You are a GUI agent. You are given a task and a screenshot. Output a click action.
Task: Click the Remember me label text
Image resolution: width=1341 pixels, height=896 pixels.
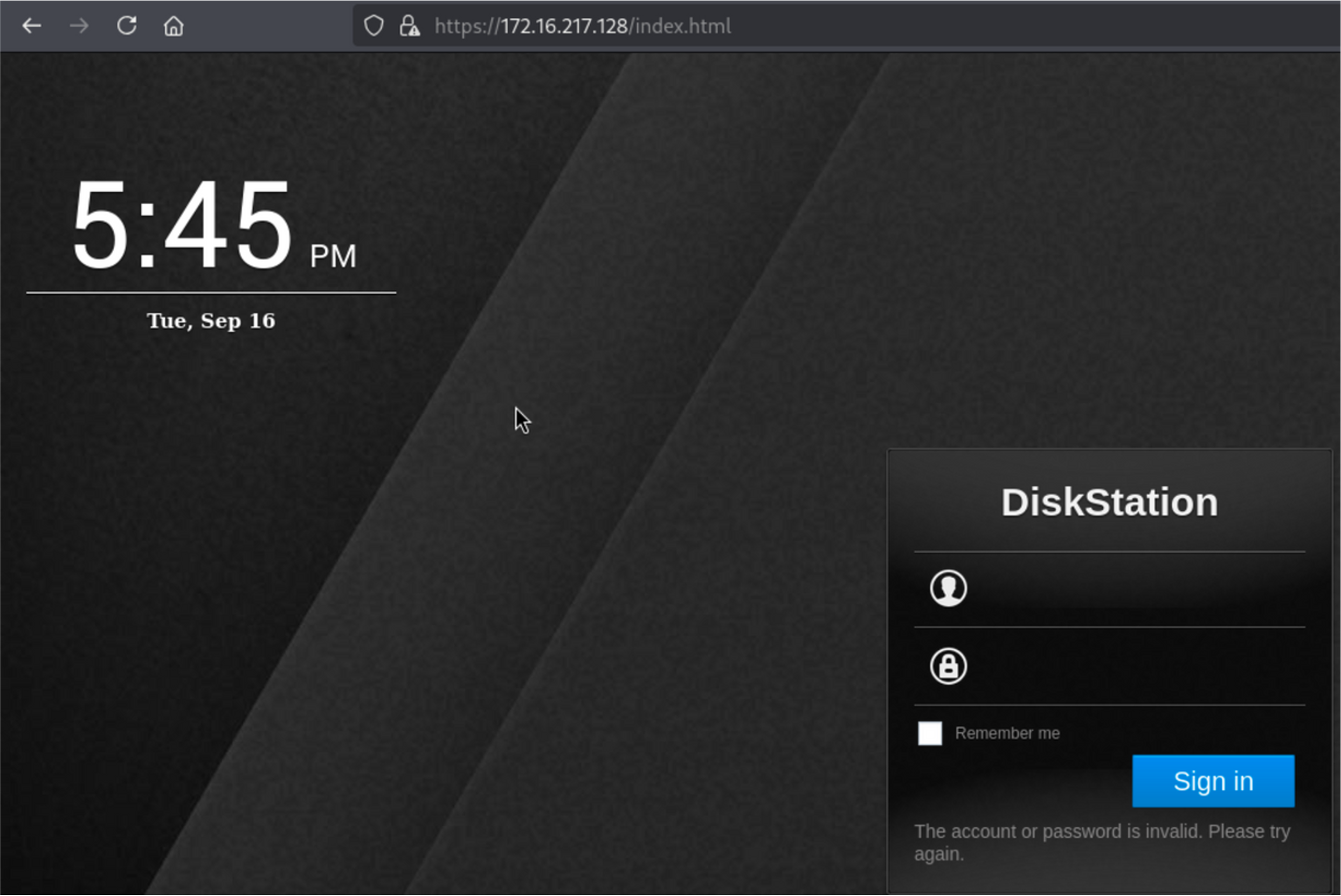(1007, 733)
